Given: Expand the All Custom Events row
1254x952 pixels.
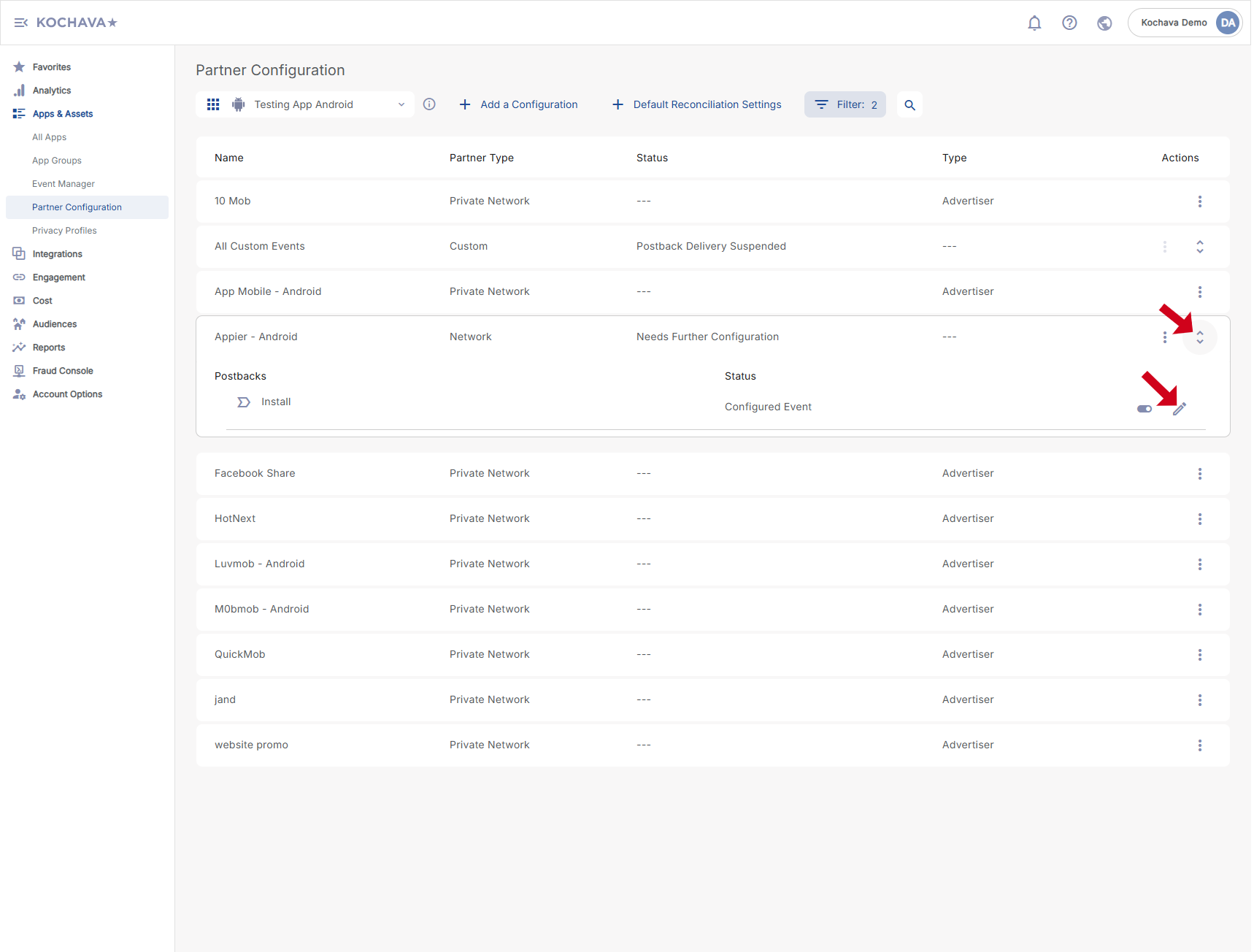Looking at the screenshot, I should click(x=1199, y=247).
